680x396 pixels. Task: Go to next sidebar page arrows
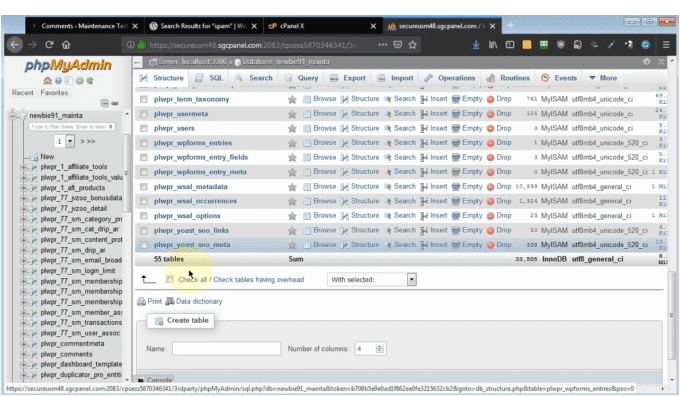click(x=88, y=141)
